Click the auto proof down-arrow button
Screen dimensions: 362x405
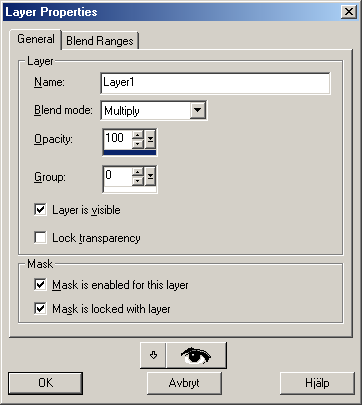pyautogui.click(x=153, y=355)
